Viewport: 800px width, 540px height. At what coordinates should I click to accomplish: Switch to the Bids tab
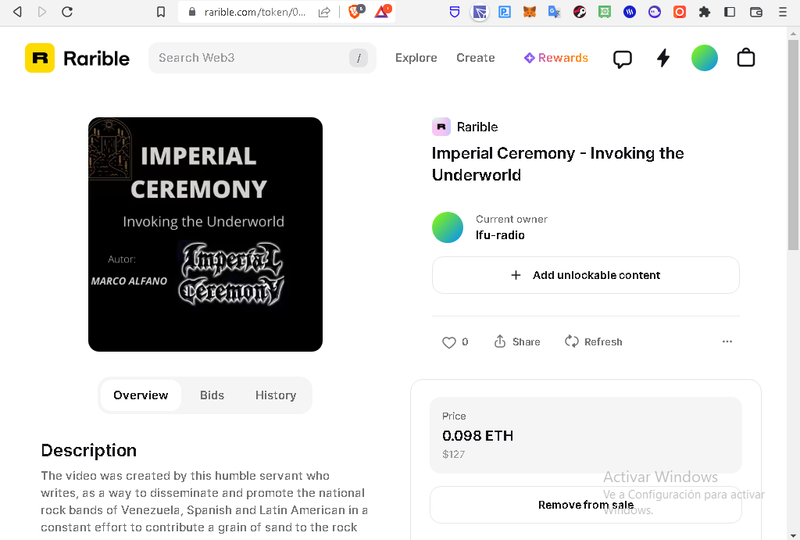point(212,395)
